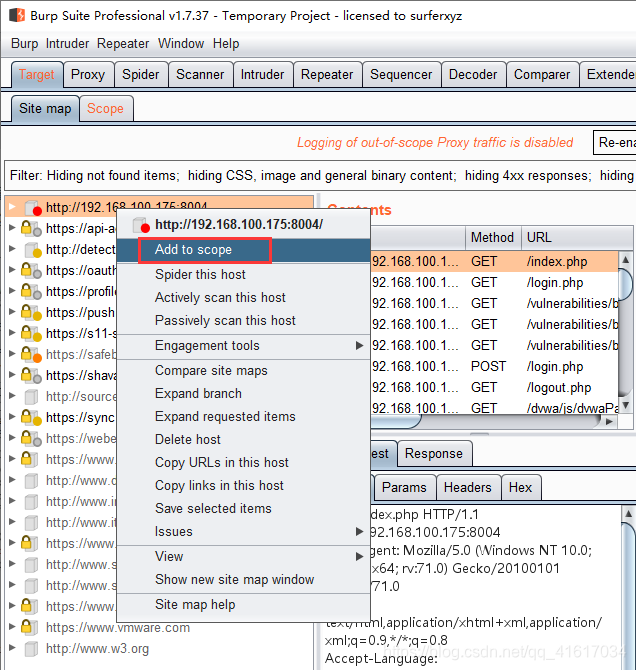Open the Headers tab
Image resolution: width=636 pixels, height=670 pixels.
(x=468, y=488)
